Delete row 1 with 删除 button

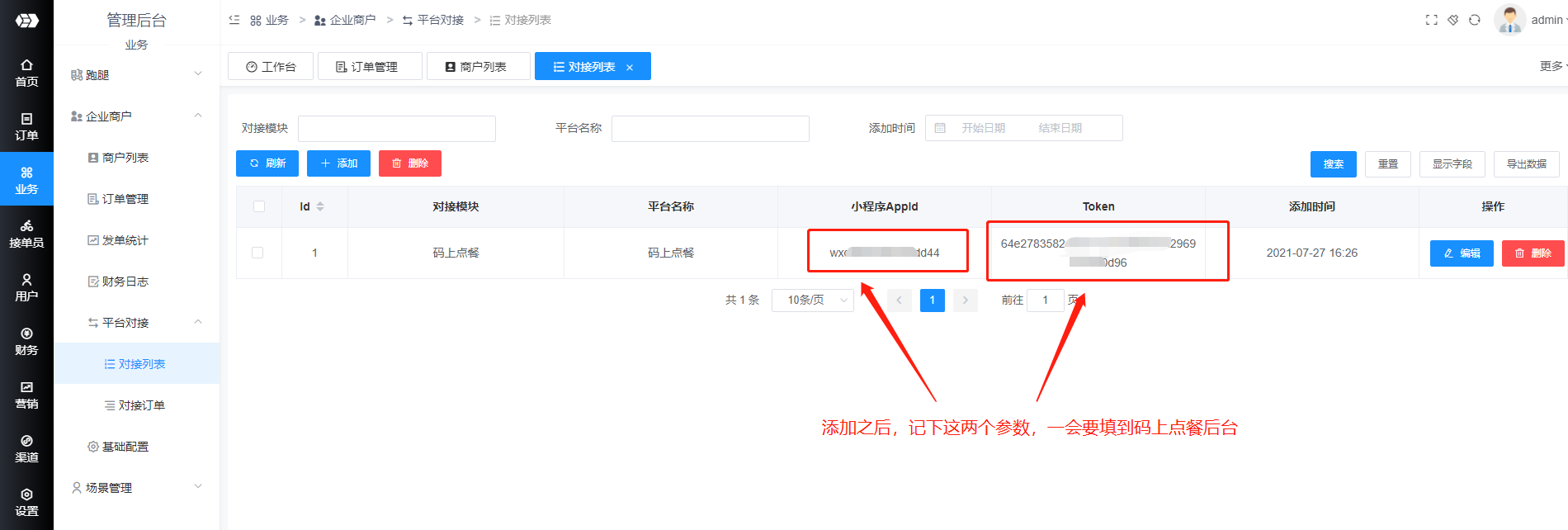1533,253
